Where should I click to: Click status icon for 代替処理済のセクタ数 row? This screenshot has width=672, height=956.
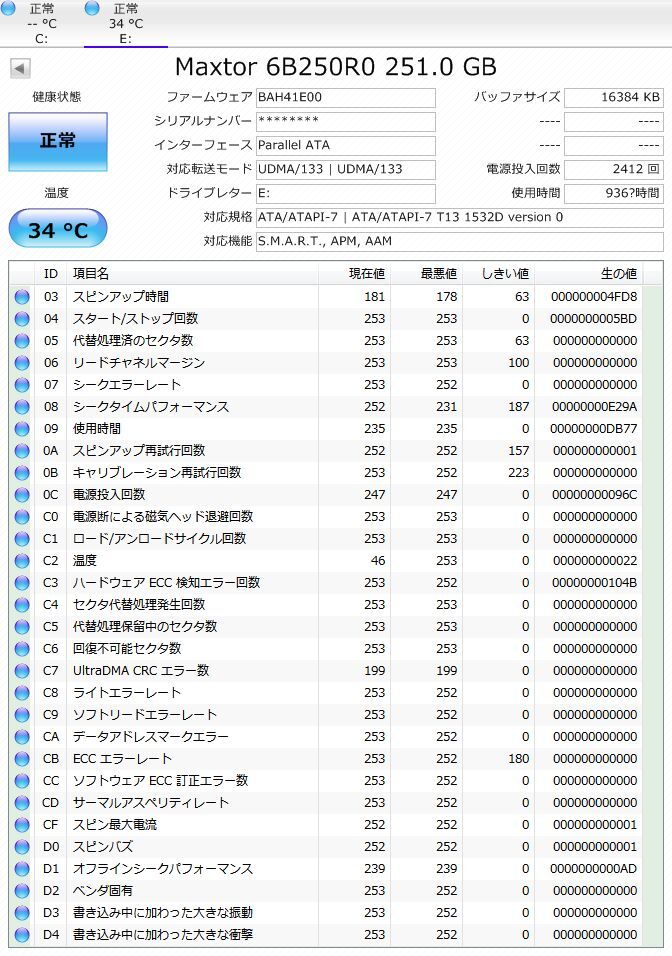click(22, 341)
